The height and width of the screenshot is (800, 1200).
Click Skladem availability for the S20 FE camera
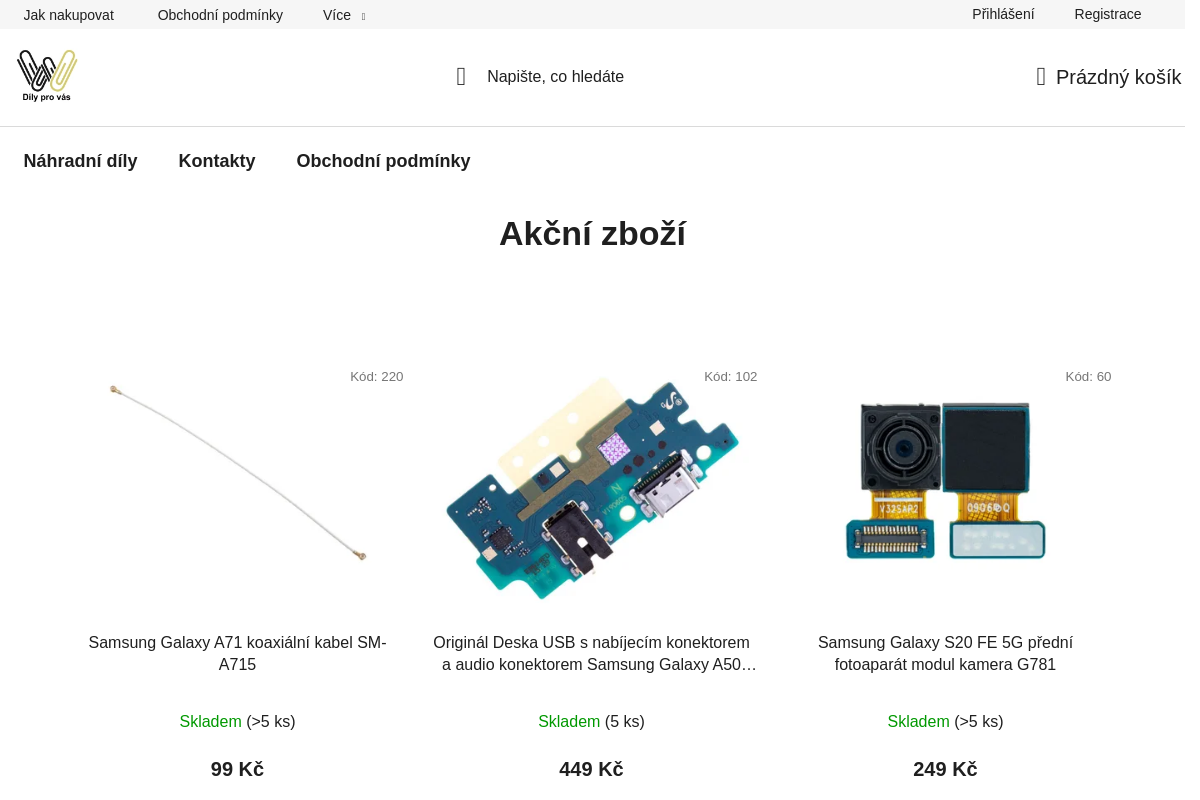tap(946, 722)
